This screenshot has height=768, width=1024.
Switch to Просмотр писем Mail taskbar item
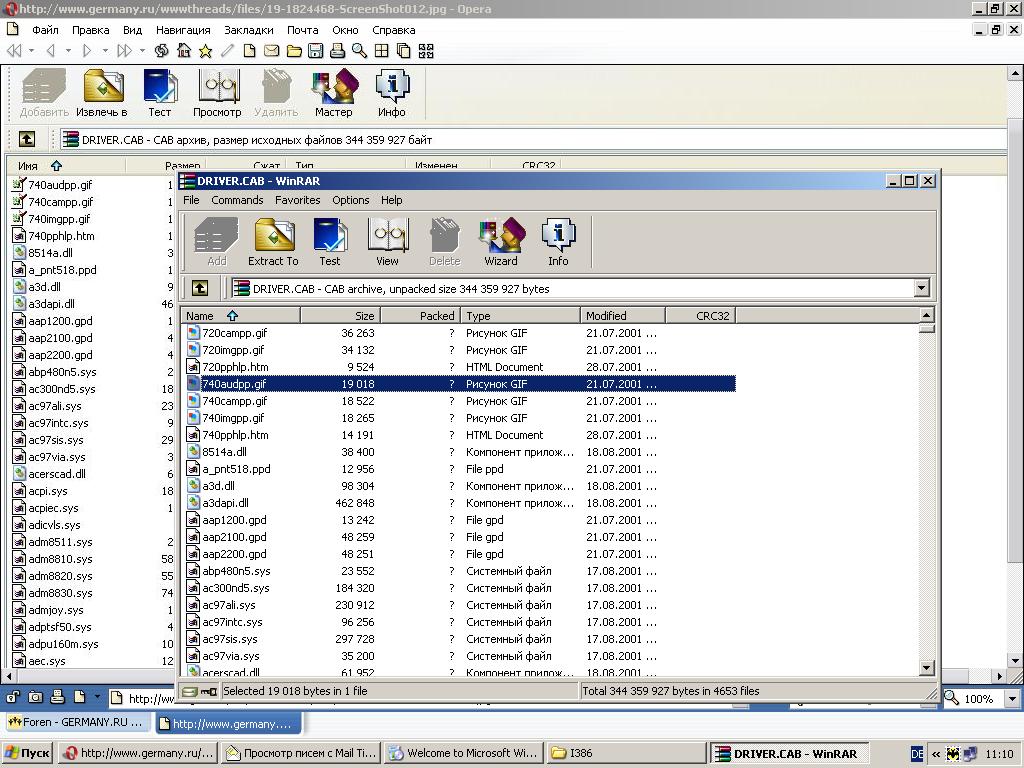tap(301, 753)
